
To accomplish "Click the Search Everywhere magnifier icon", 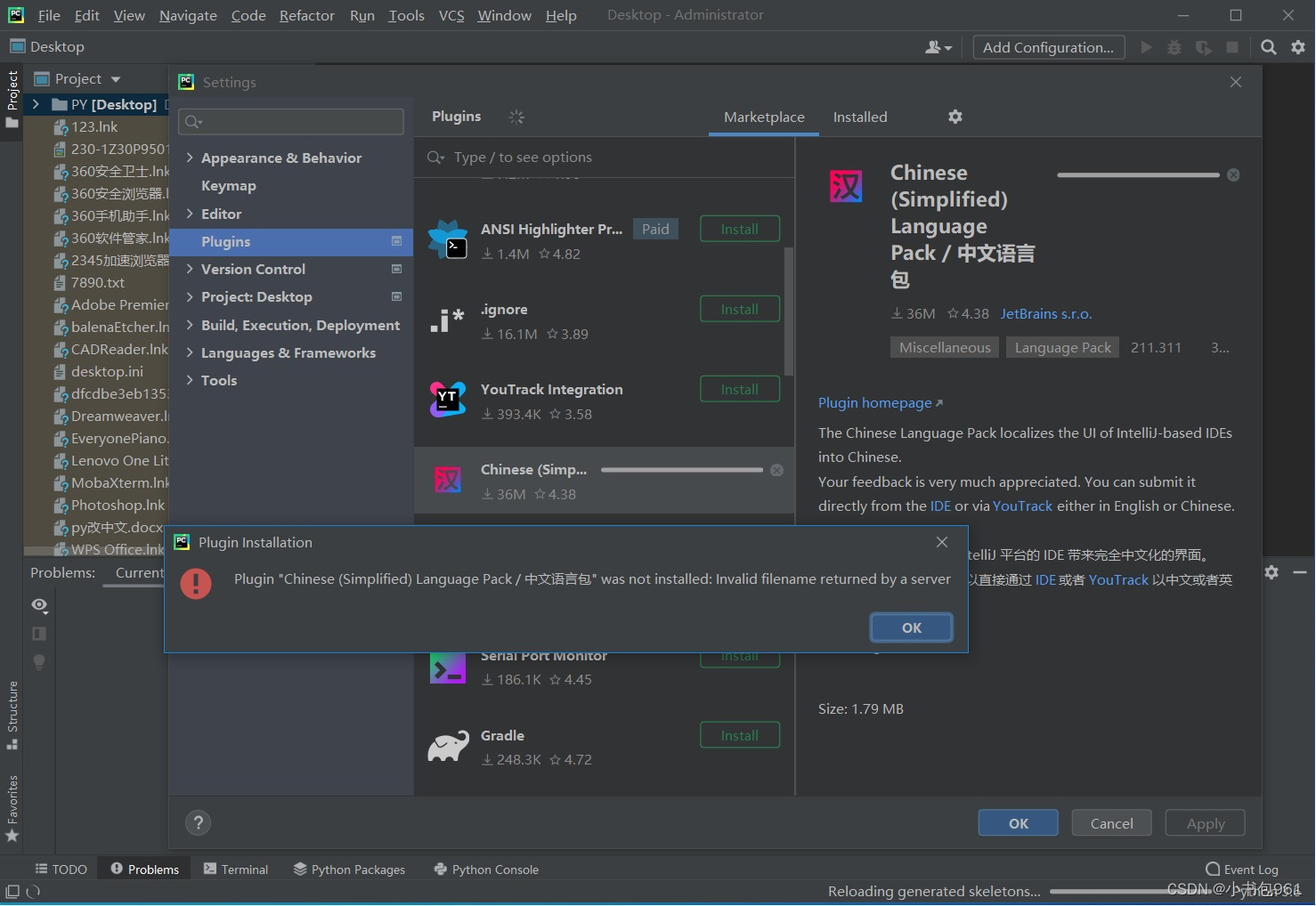I will pos(1269,47).
